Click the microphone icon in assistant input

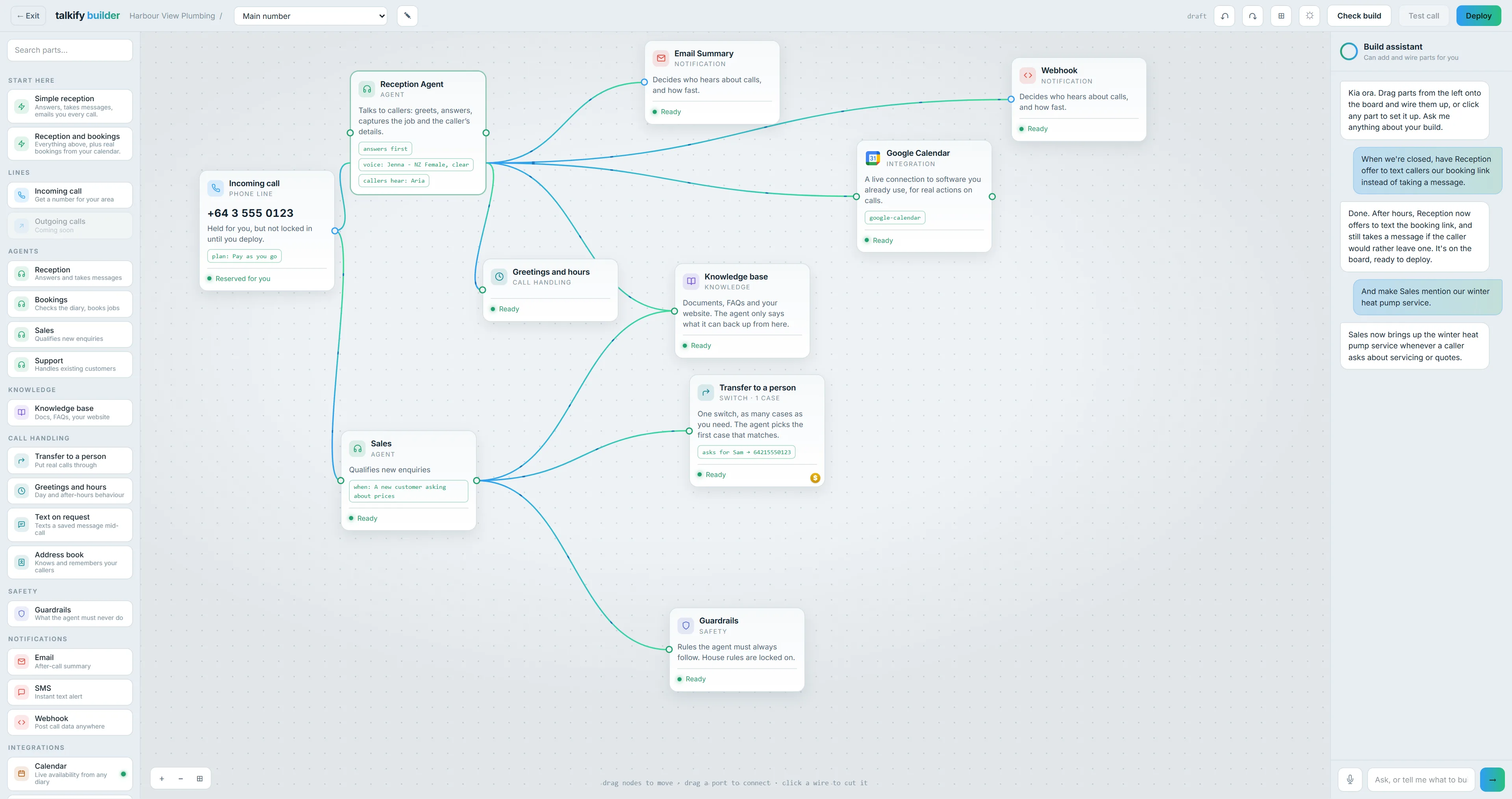coord(1350,780)
